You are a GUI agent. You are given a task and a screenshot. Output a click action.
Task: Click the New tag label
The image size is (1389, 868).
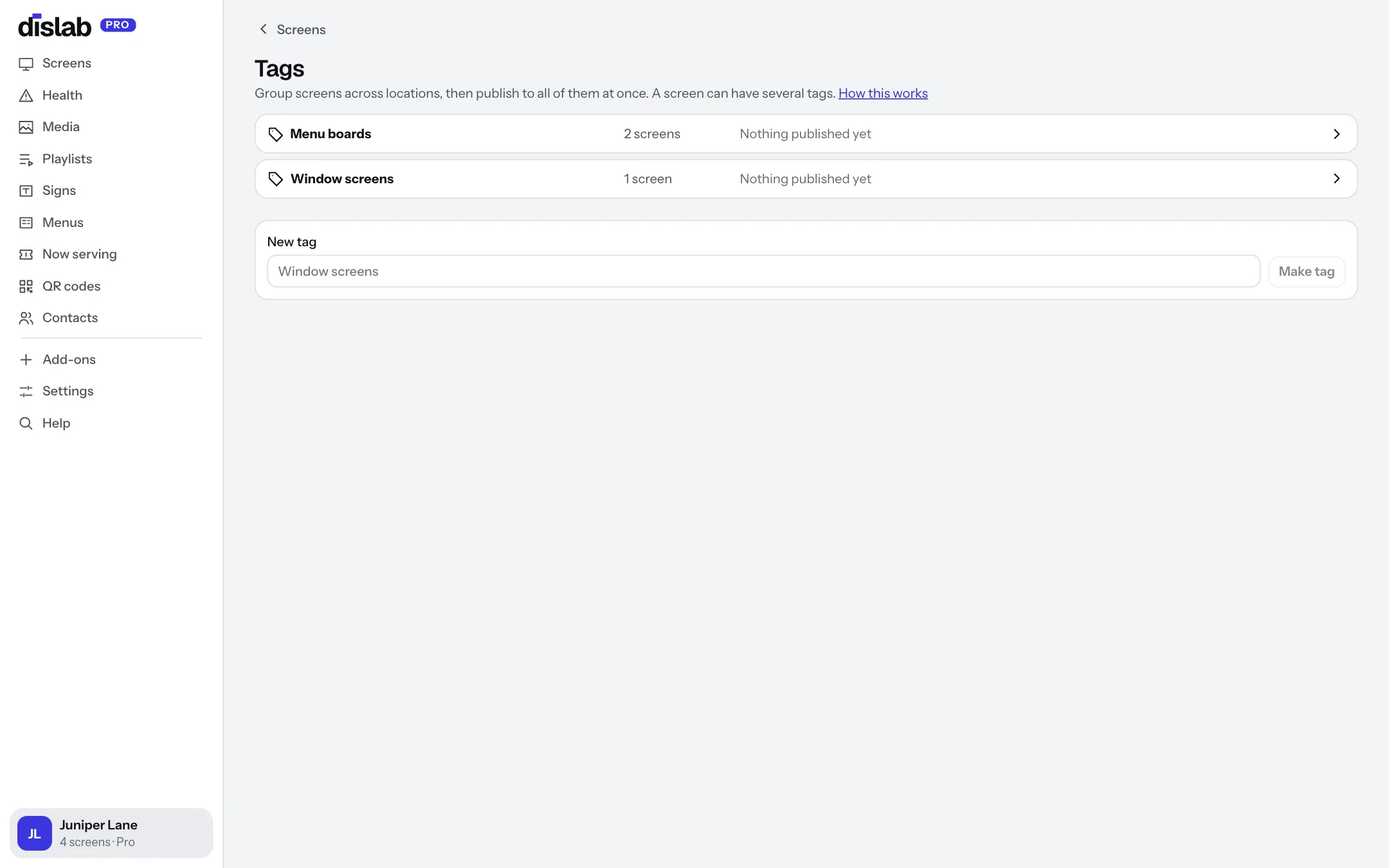(292, 242)
